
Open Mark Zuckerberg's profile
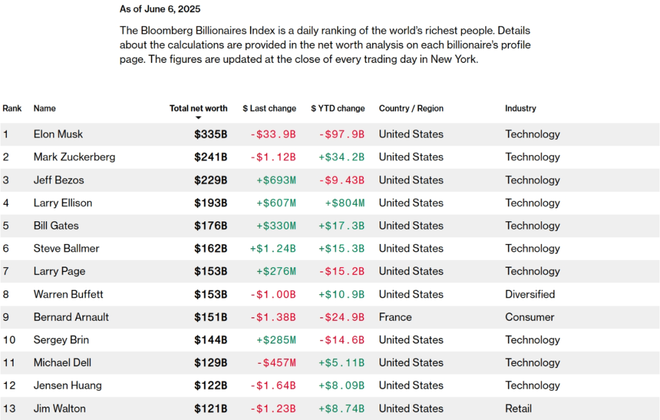74,157
